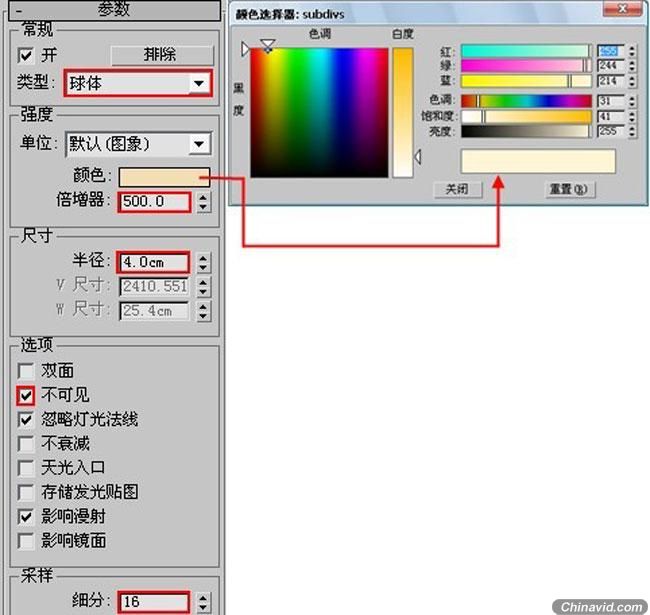Enable the 影响镜面 checkbox
The width and height of the screenshot is (650, 615).
[26, 541]
